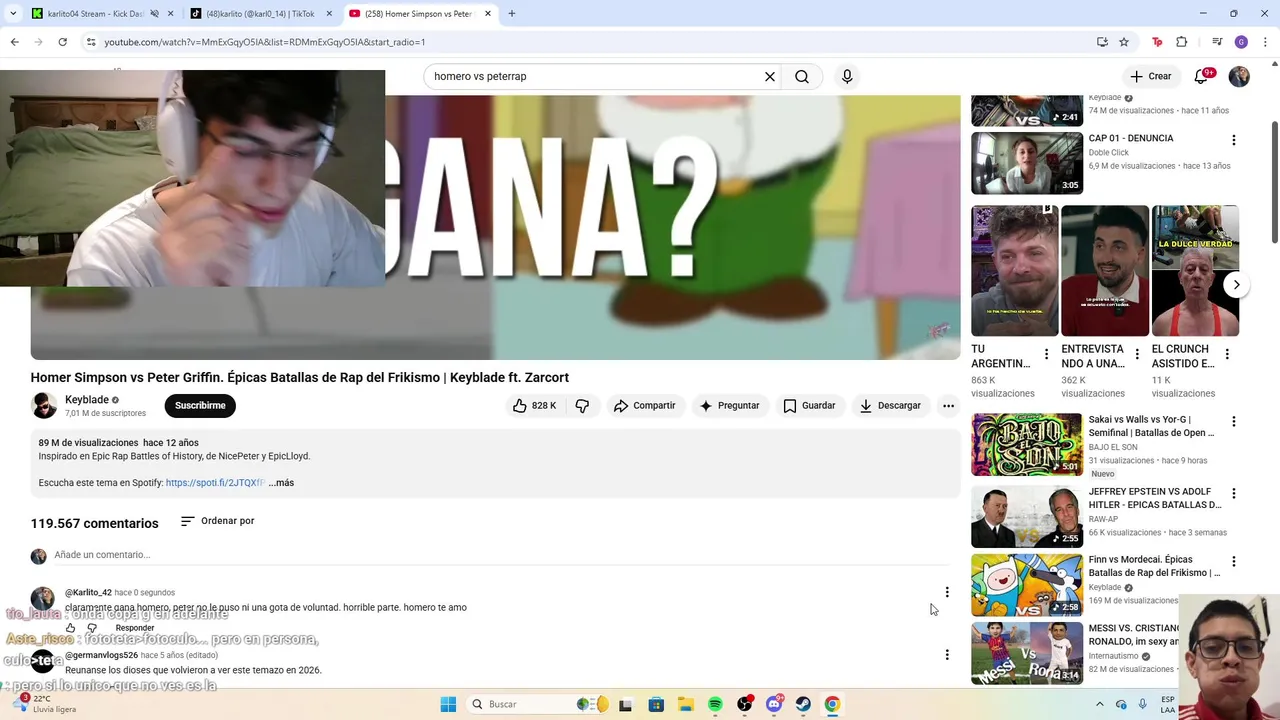The width and height of the screenshot is (1280, 720).
Task: Click the Añade un comentario input field
Action: (x=500, y=555)
